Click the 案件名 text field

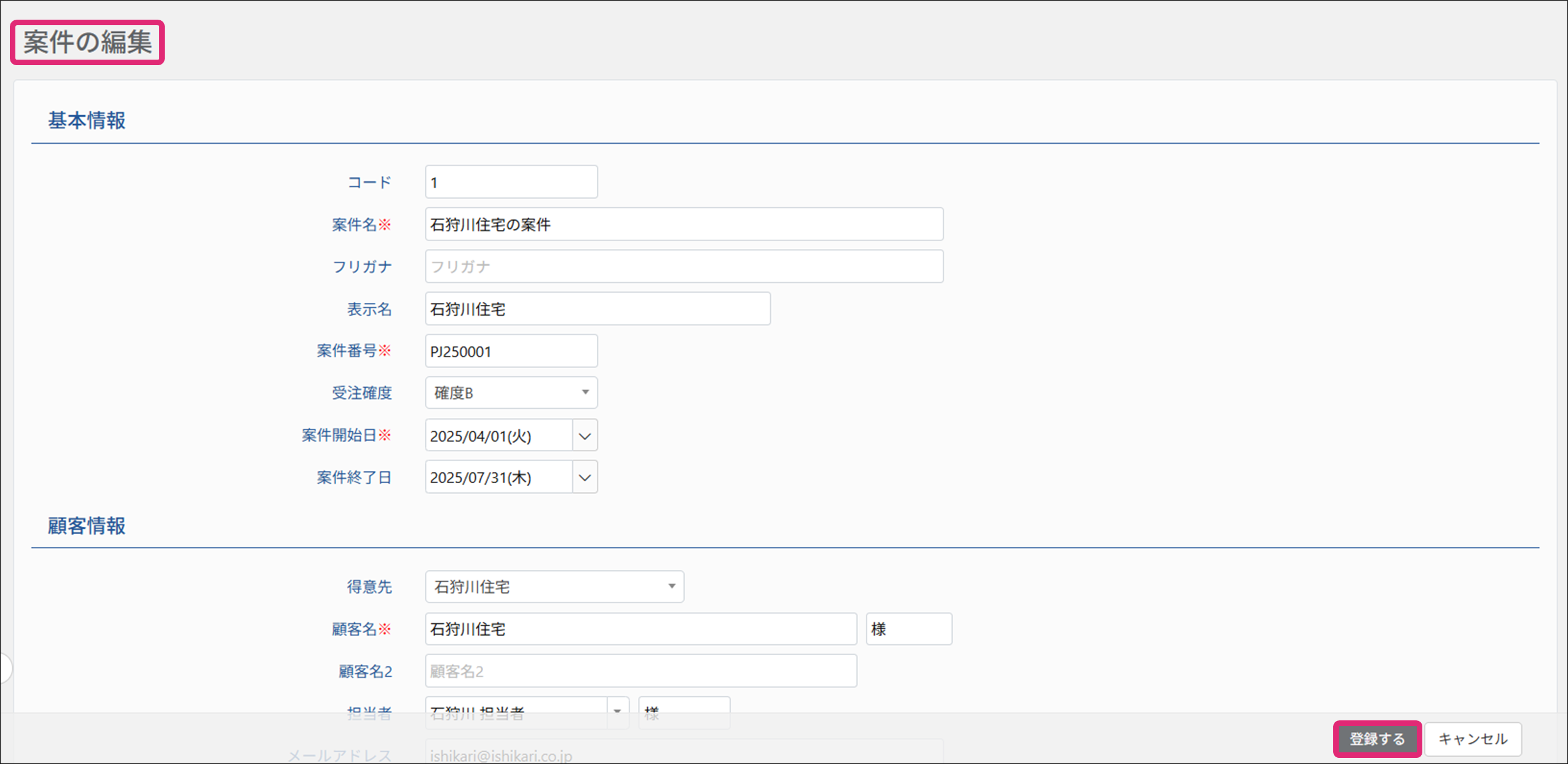coord(684,224)
